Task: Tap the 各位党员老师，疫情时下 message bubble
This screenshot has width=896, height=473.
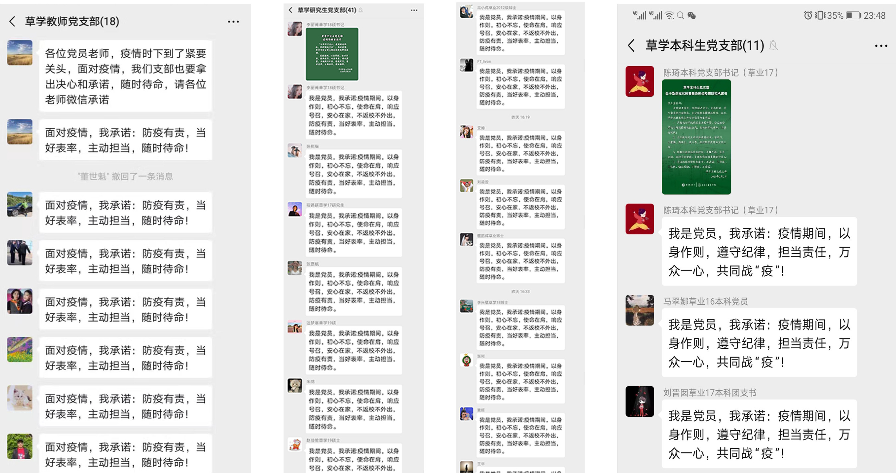Action: pyautogui.click(x=125, y=76)
